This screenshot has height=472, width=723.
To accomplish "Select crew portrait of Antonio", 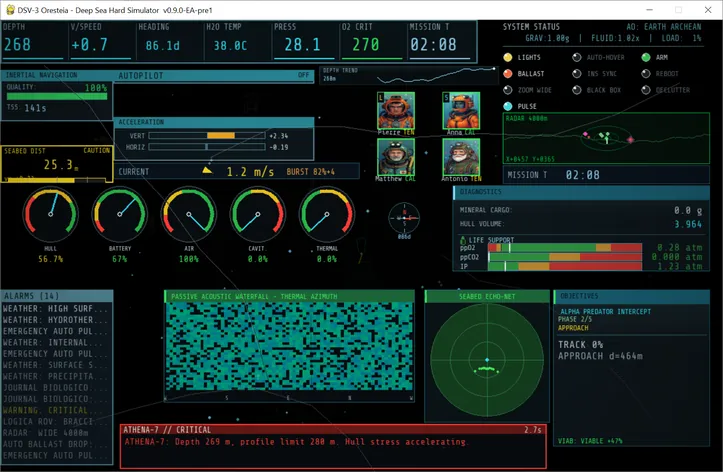I will (x=461, y=157).
